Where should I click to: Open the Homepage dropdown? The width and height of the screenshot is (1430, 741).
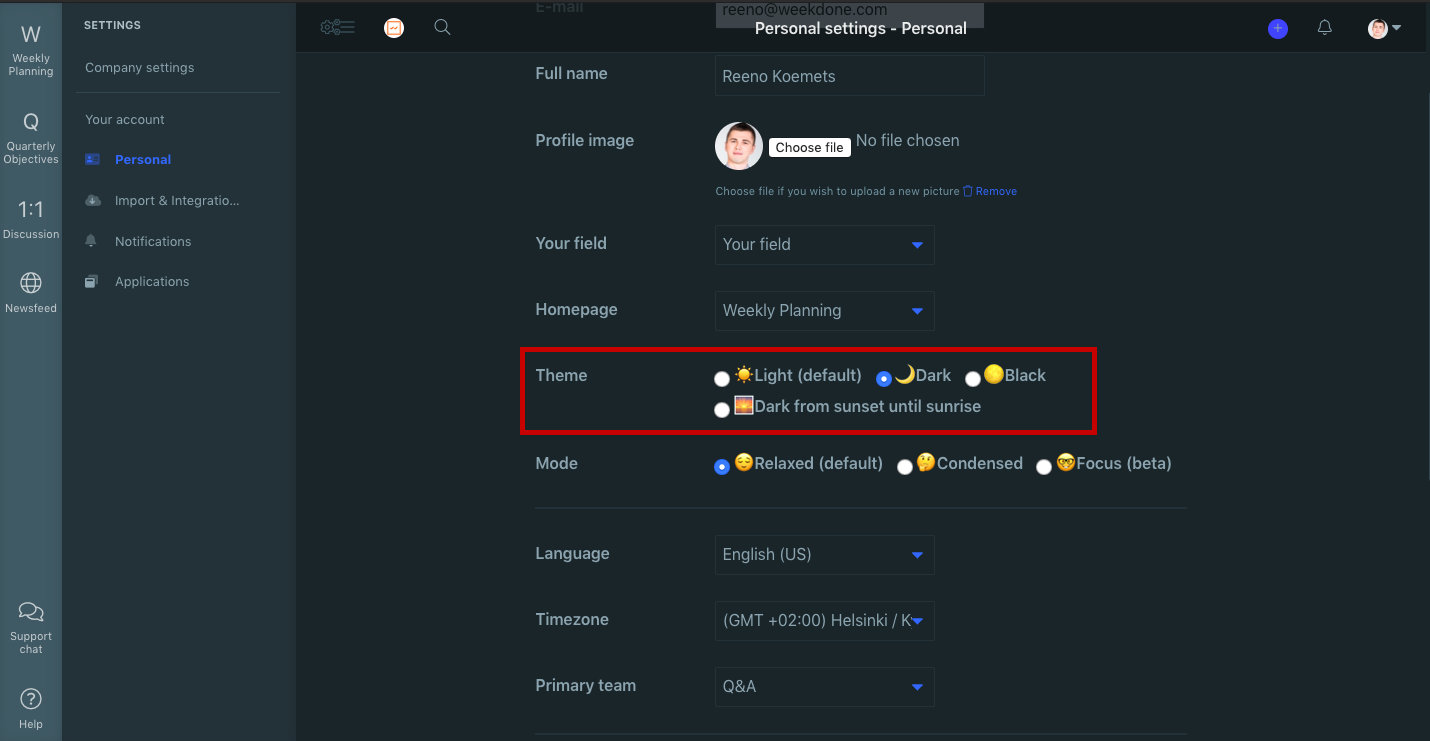824,311
